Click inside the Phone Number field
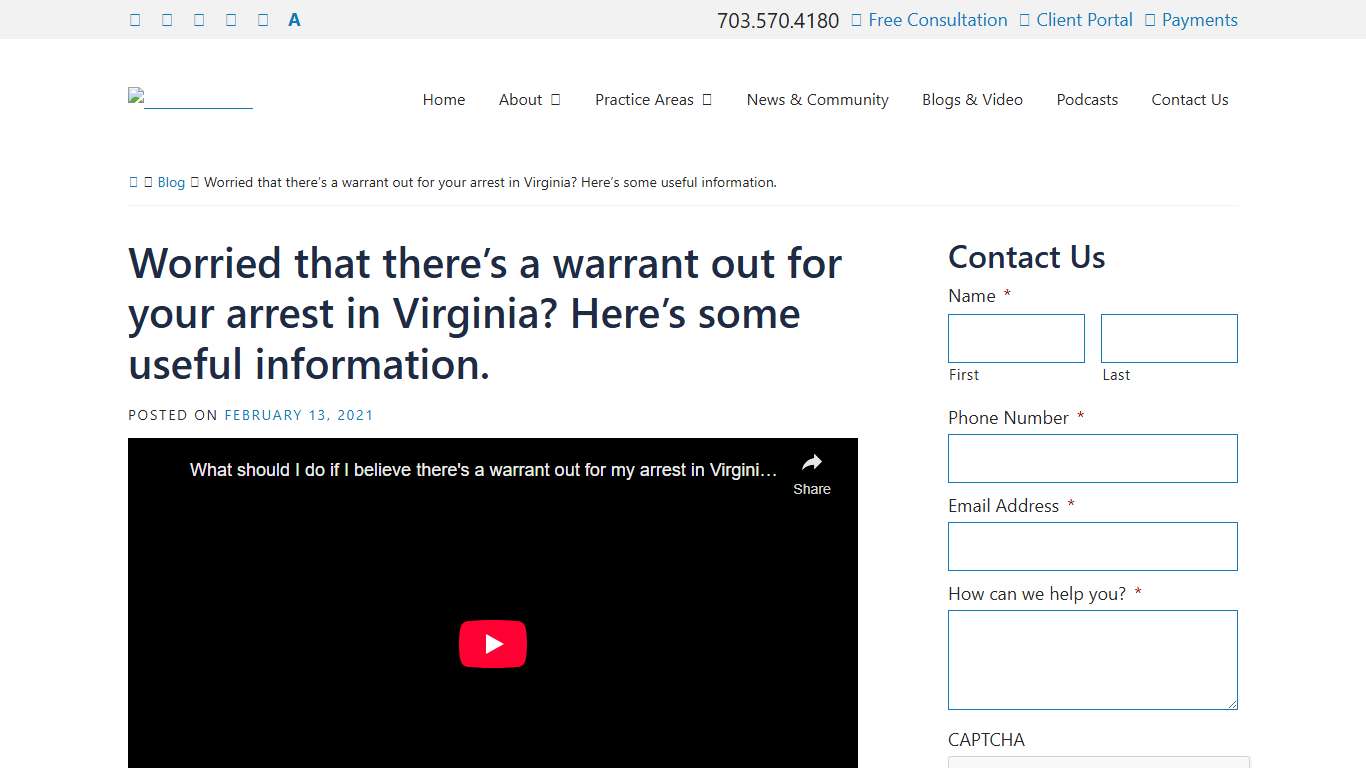This screenshot has width=1366, height=768. (1092, 458)
